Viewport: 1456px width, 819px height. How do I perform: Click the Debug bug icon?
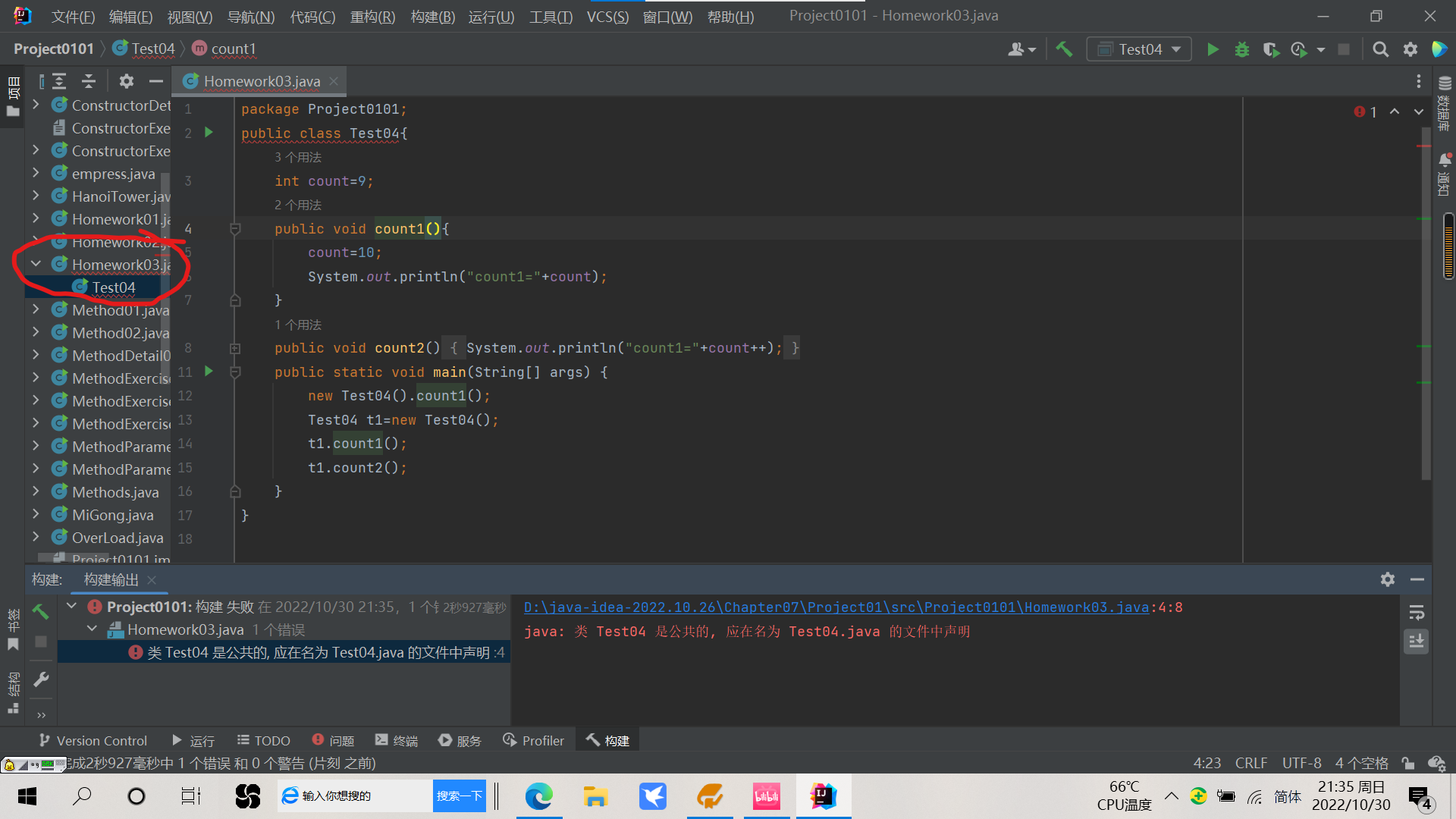[x=1241, y=49]
